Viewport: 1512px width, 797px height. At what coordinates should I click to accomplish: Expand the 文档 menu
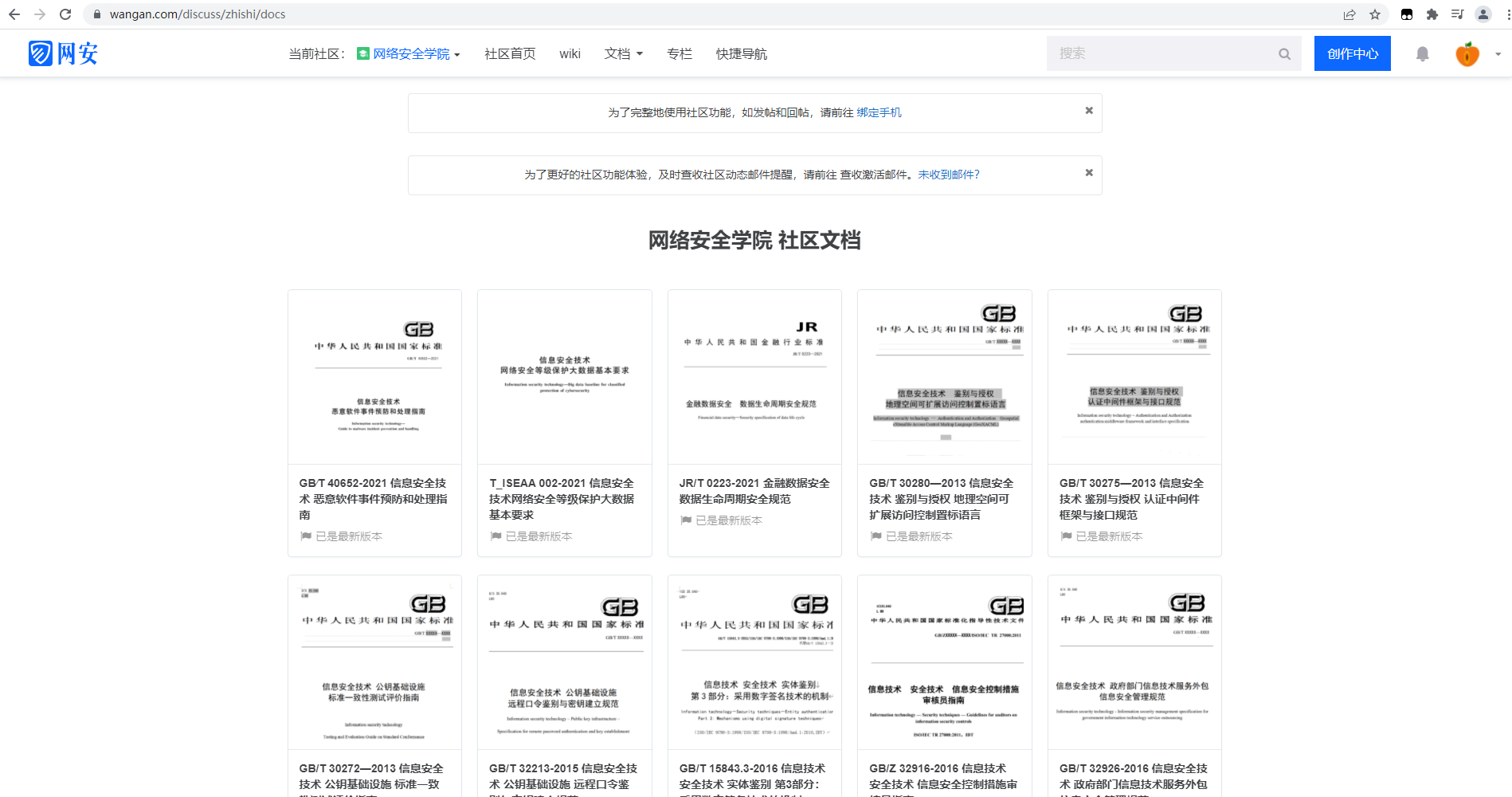624,53
